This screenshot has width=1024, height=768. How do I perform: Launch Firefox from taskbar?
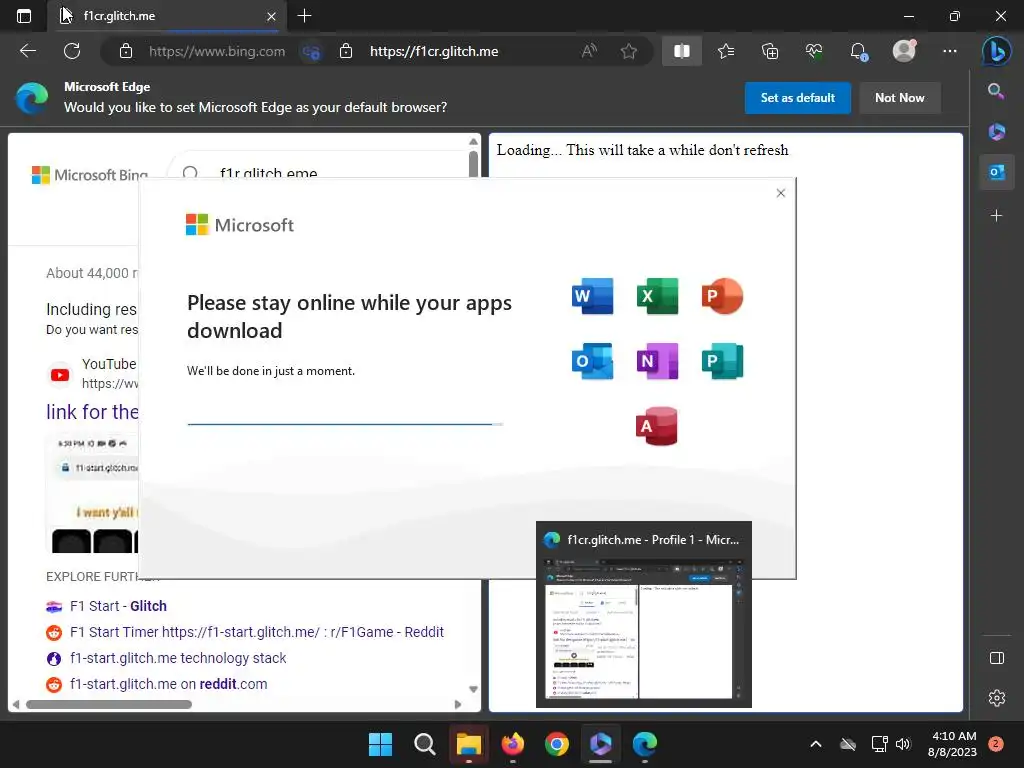513,744
